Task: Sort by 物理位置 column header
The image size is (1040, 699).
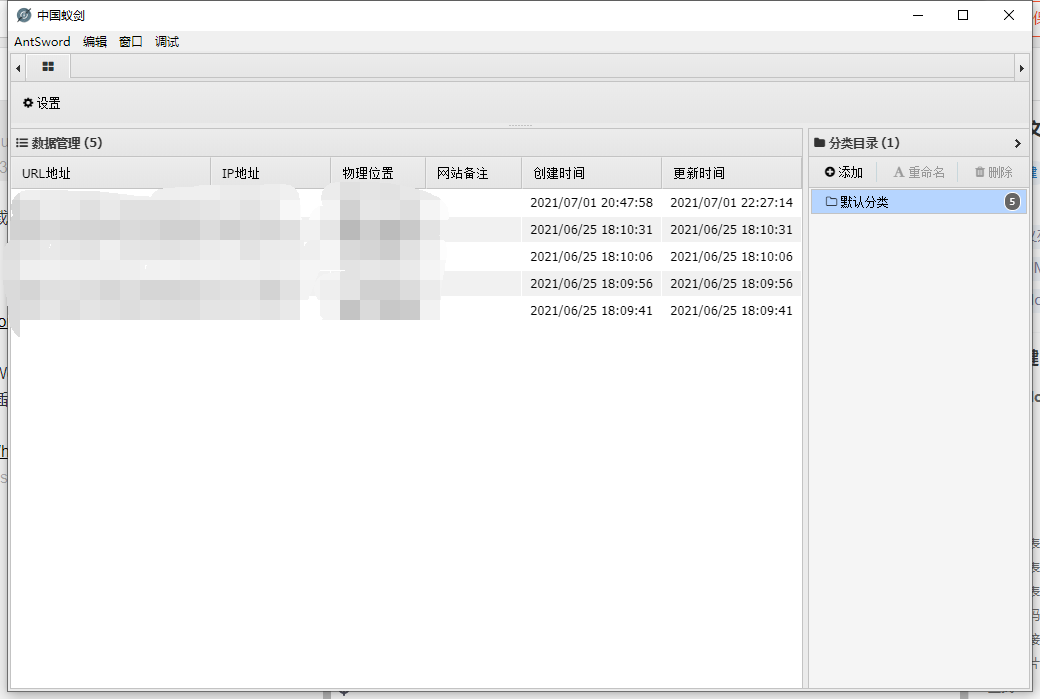Action: coord(378,173)
